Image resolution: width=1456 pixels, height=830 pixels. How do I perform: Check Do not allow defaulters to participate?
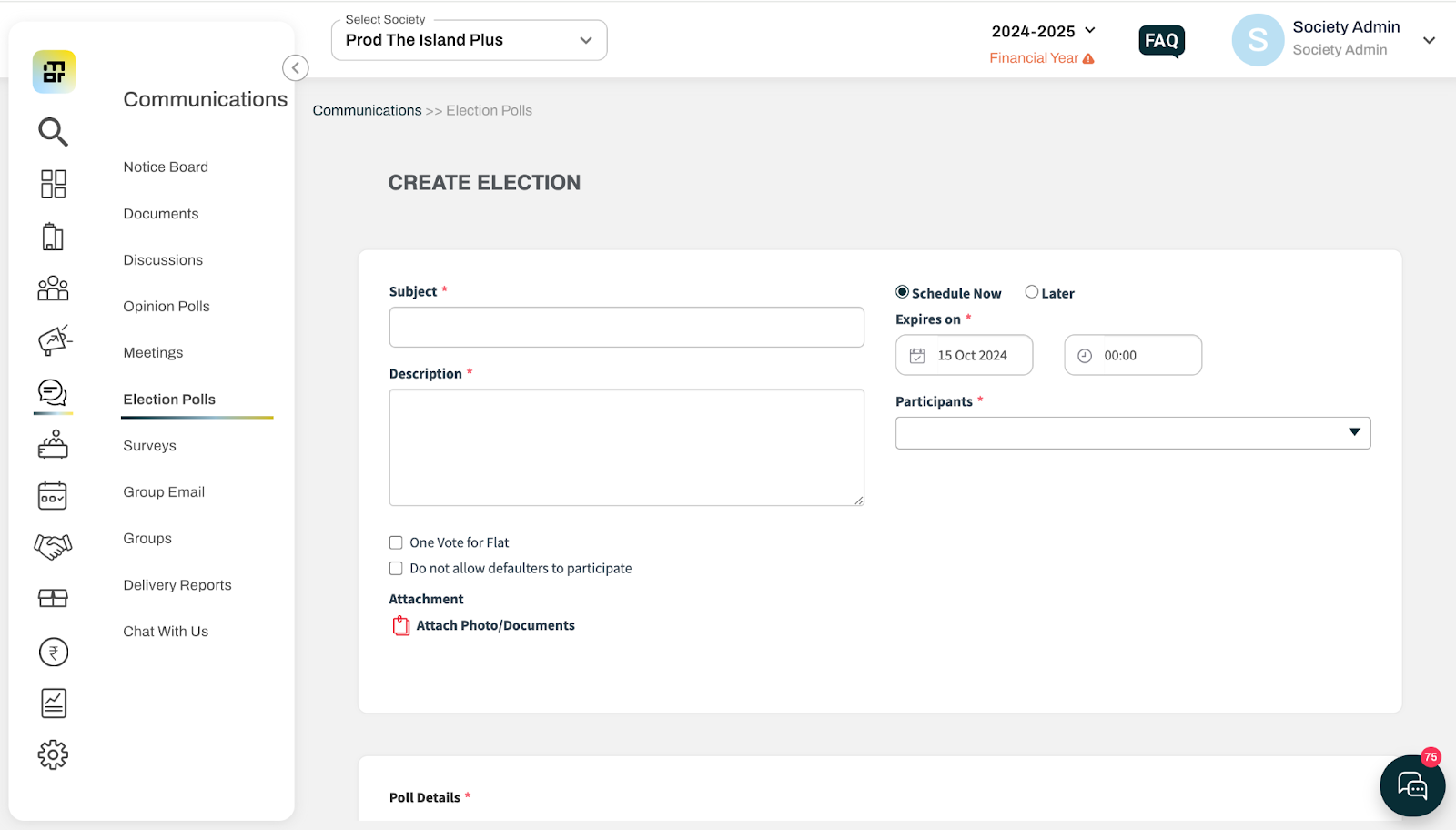[x=396, y=568]
